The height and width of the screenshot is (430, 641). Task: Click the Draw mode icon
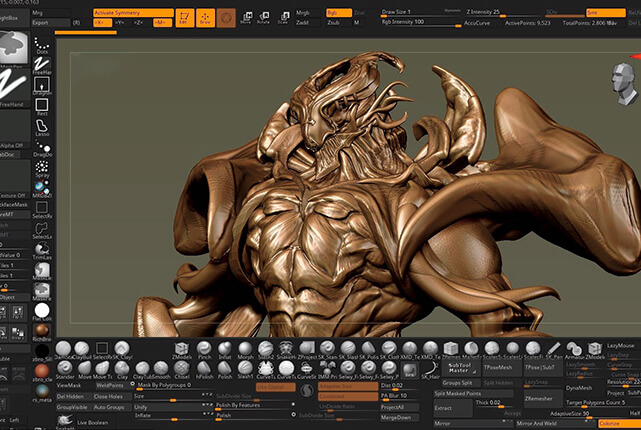207,17
